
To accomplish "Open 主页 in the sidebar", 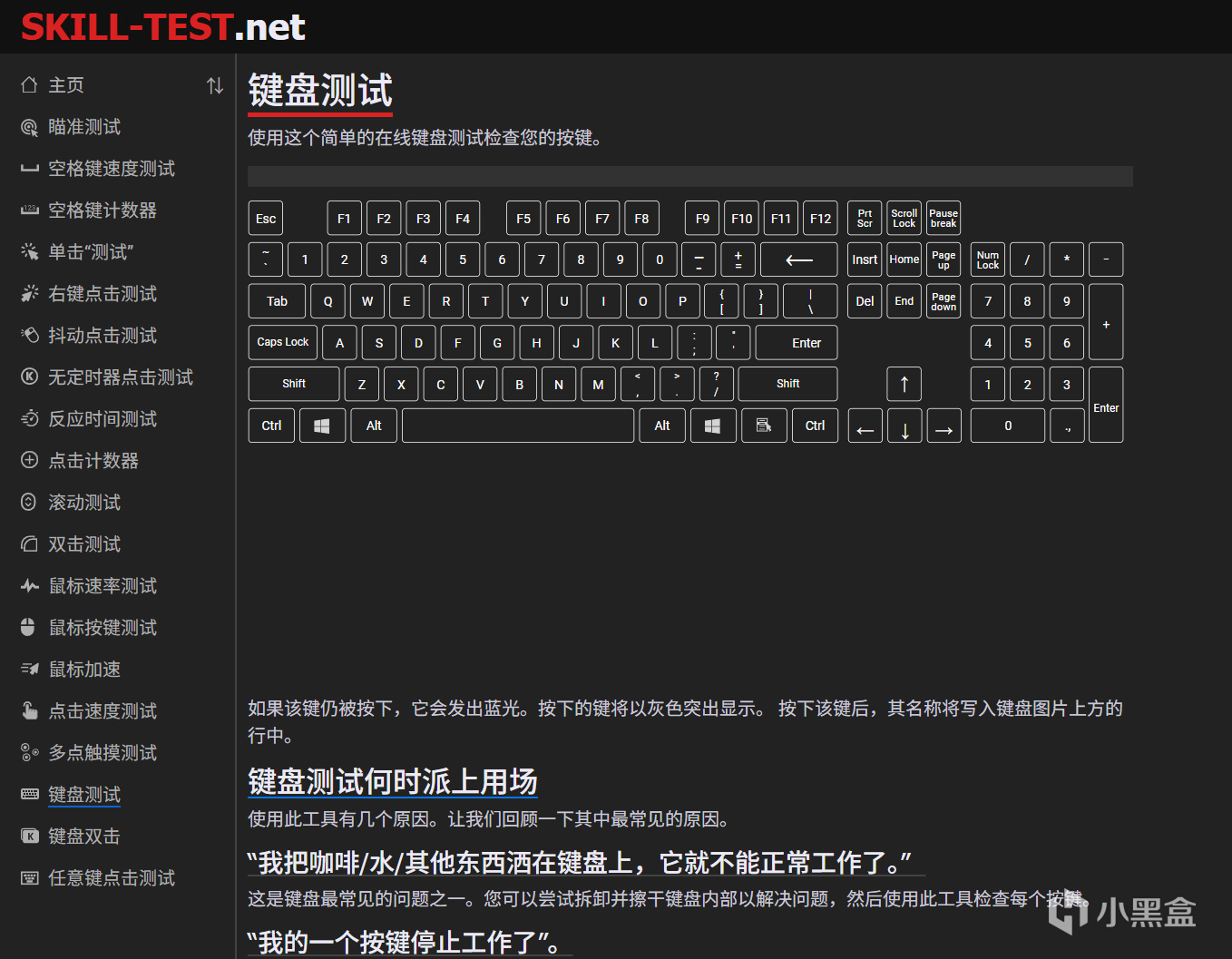I will pyautogui.click(x=66, y=85).
